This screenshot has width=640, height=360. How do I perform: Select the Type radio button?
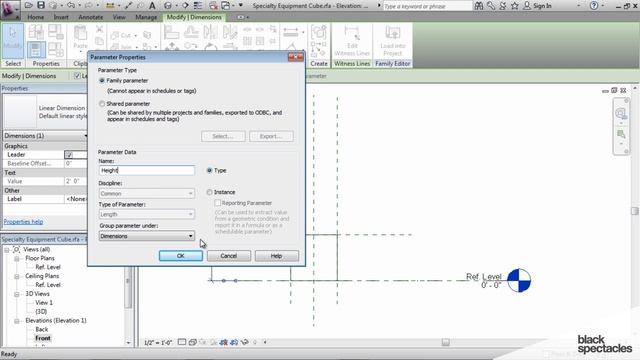[x=209, y=171]
